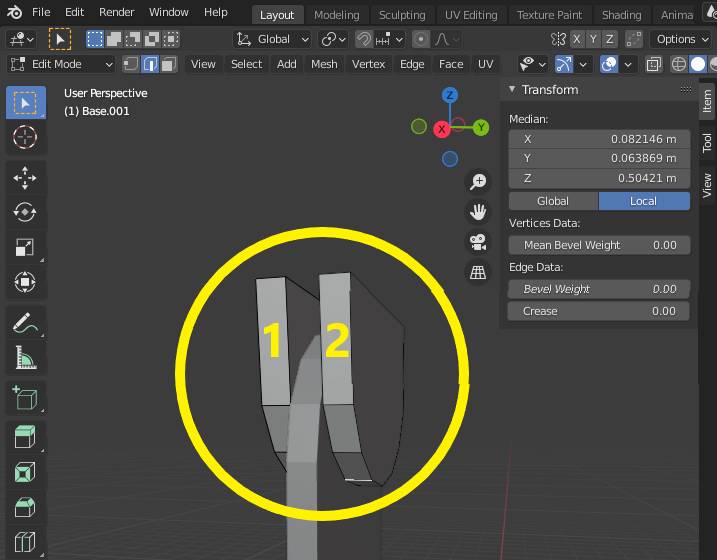Toggle overlays display button
This screenshot has width=717, height=560.
609,64
